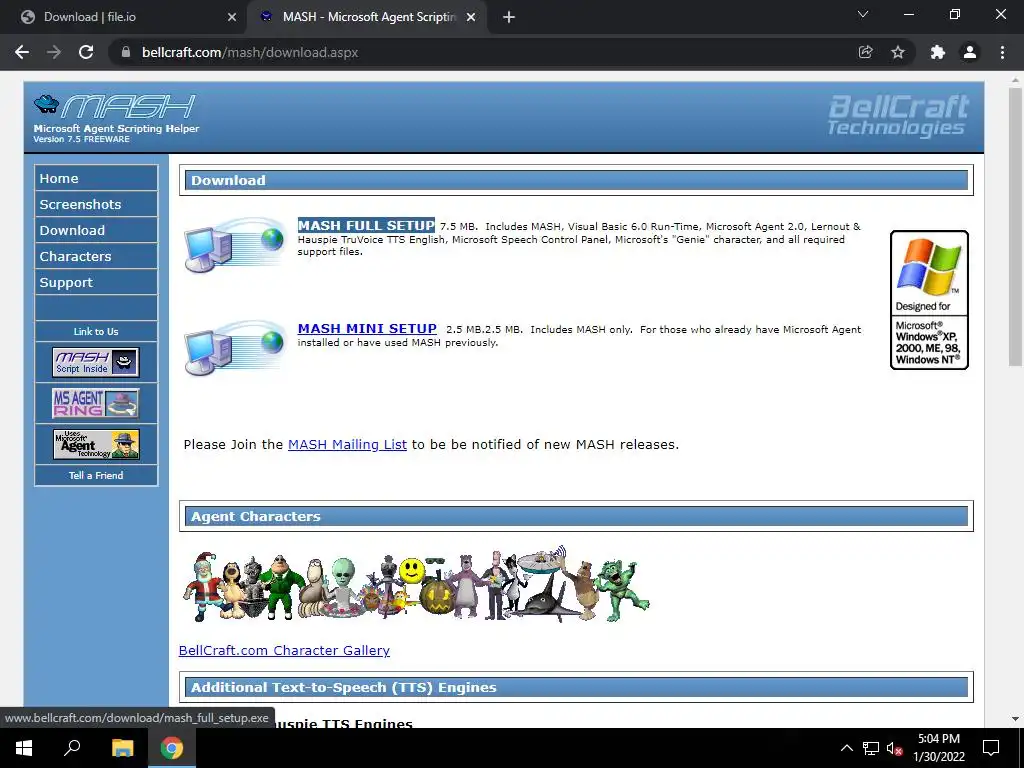This screenshot has height=768, width=1024.
Task: Download MASH MINI SETUP link
Action: tap(367, 328)
